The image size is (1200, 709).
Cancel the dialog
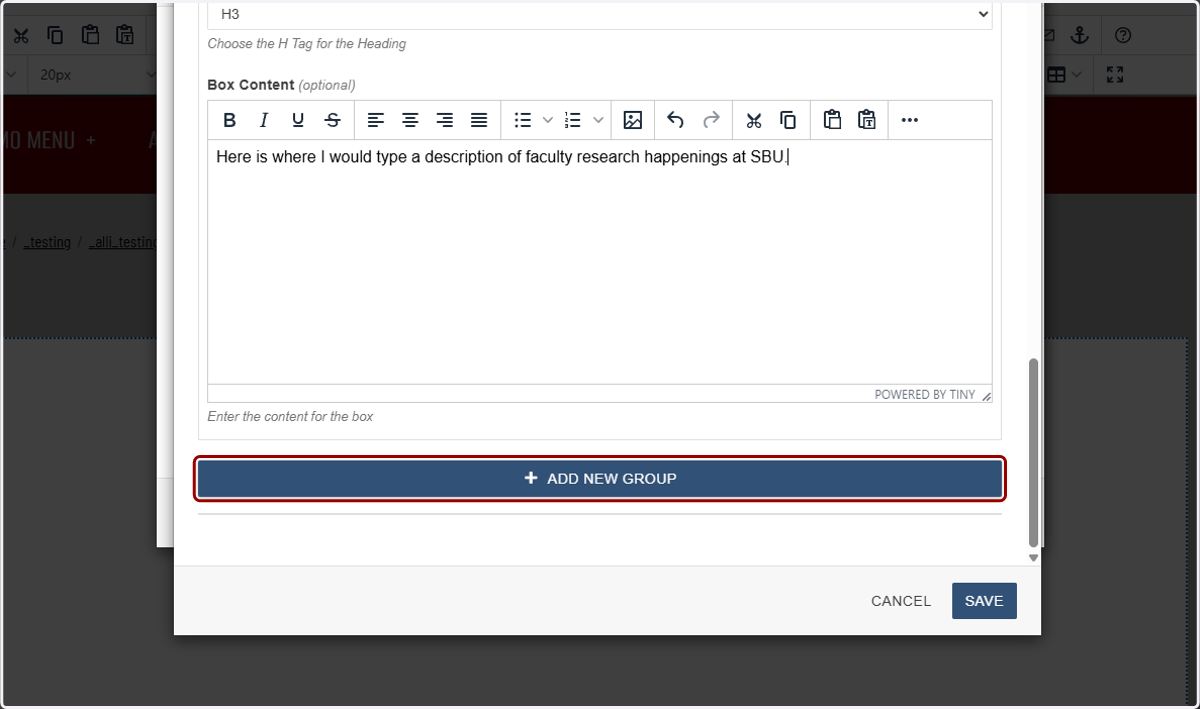point(901,601)
